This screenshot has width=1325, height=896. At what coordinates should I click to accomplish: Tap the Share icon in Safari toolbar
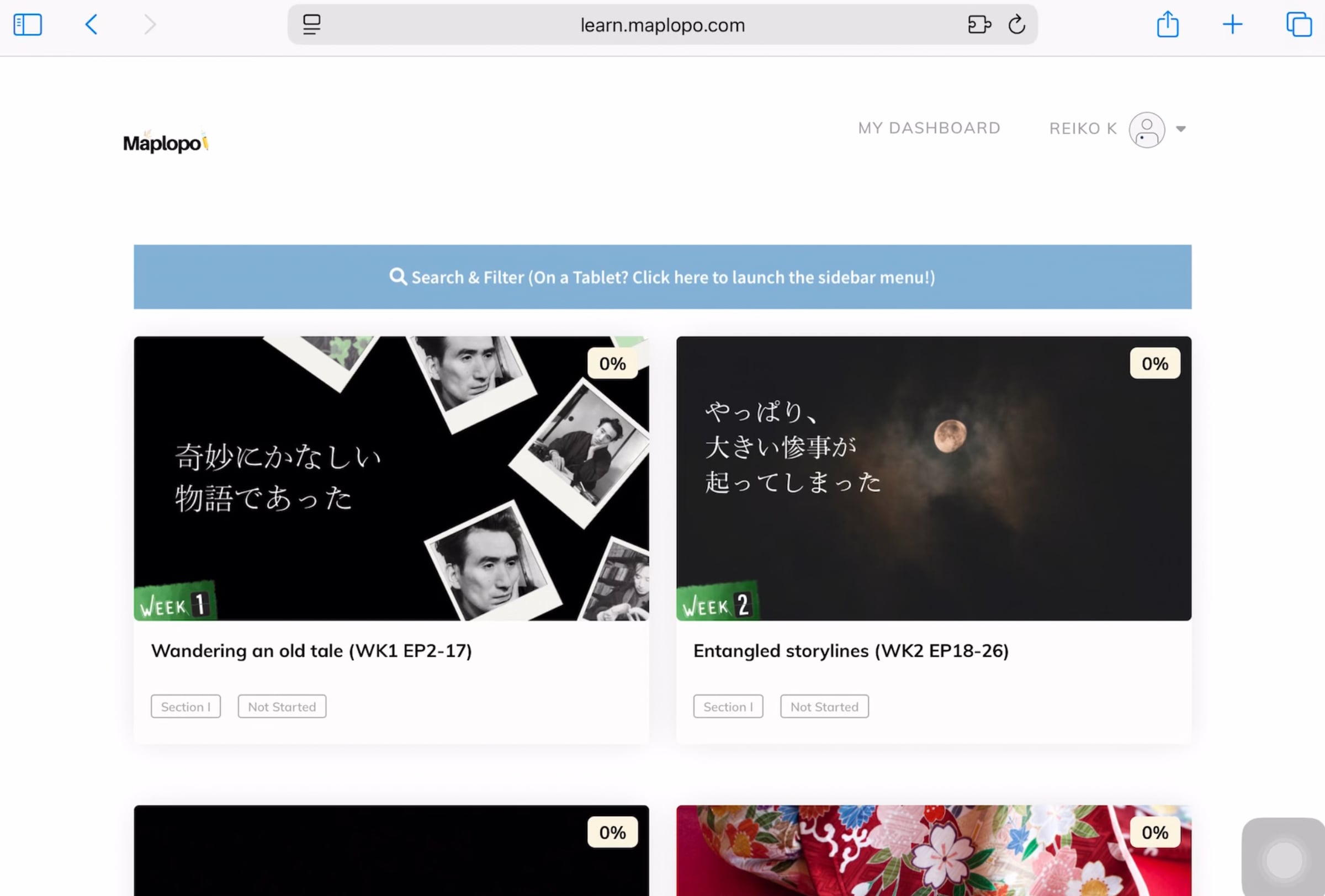point(1168,24)
